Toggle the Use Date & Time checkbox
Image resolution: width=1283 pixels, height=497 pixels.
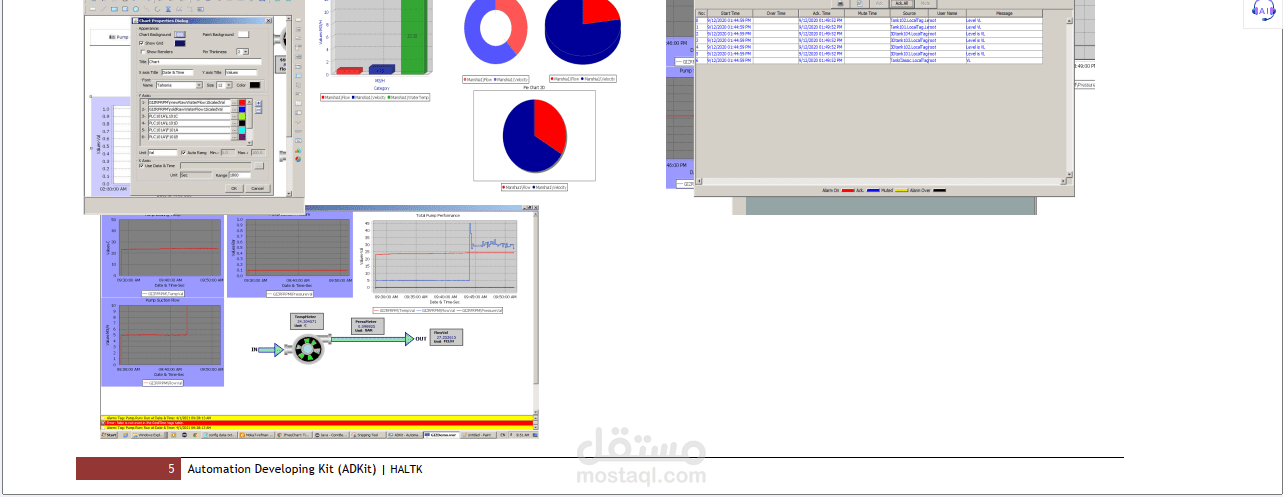[x=141, y=166]
